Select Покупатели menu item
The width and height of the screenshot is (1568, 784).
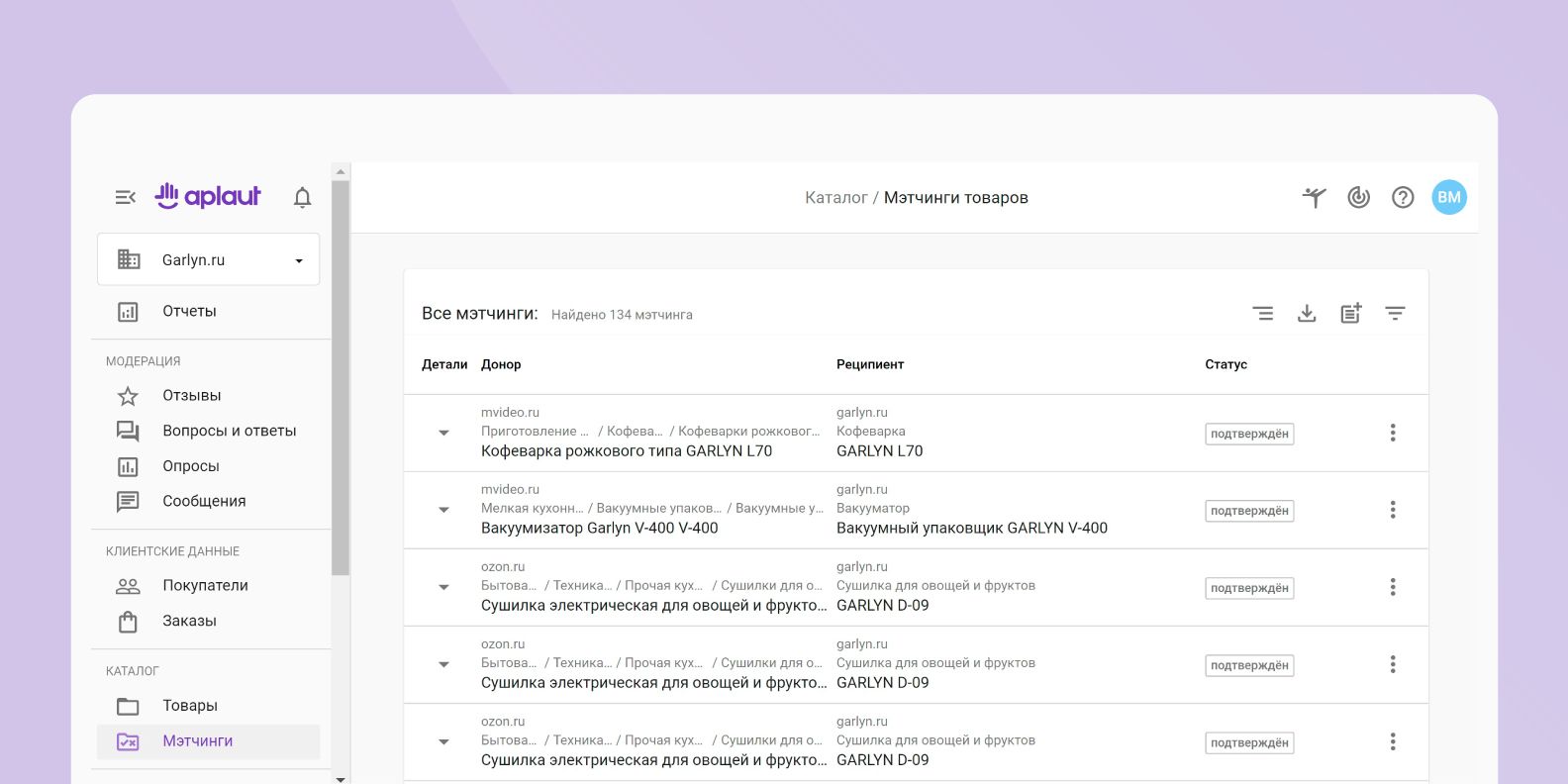(x=205, y=586)
